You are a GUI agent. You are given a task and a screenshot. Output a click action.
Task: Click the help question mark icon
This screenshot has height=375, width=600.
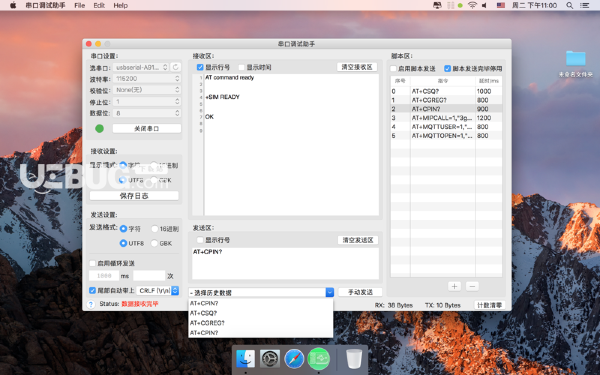click(x=91, y=304)
